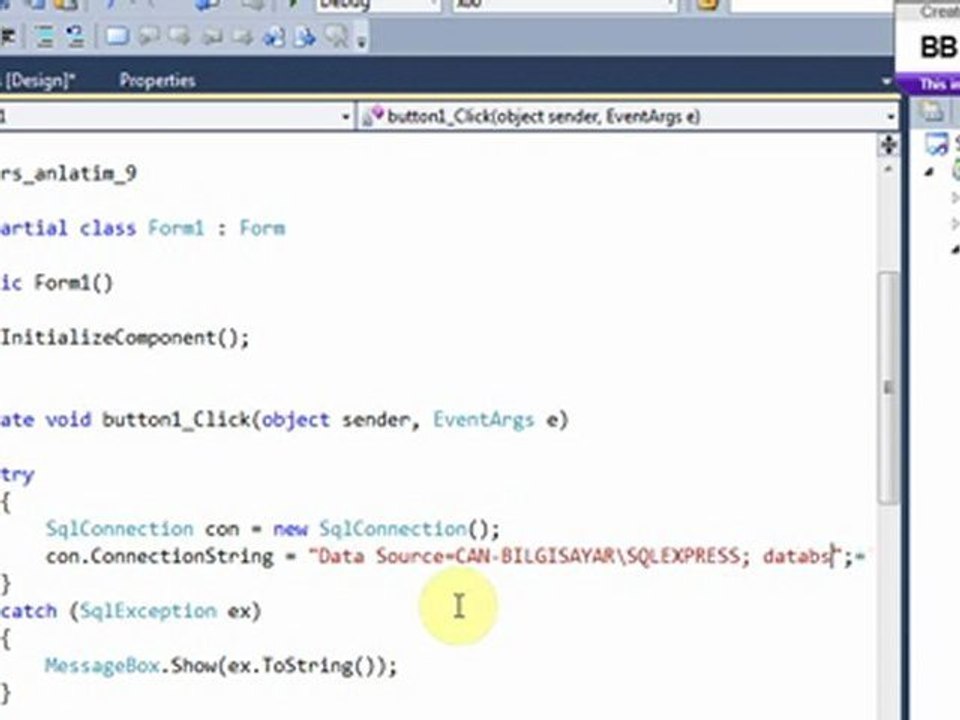Viewport: 960px width, 720px height.
Task: Open the Debug solution configuration dropdown
Action: [x=378, y=5]
